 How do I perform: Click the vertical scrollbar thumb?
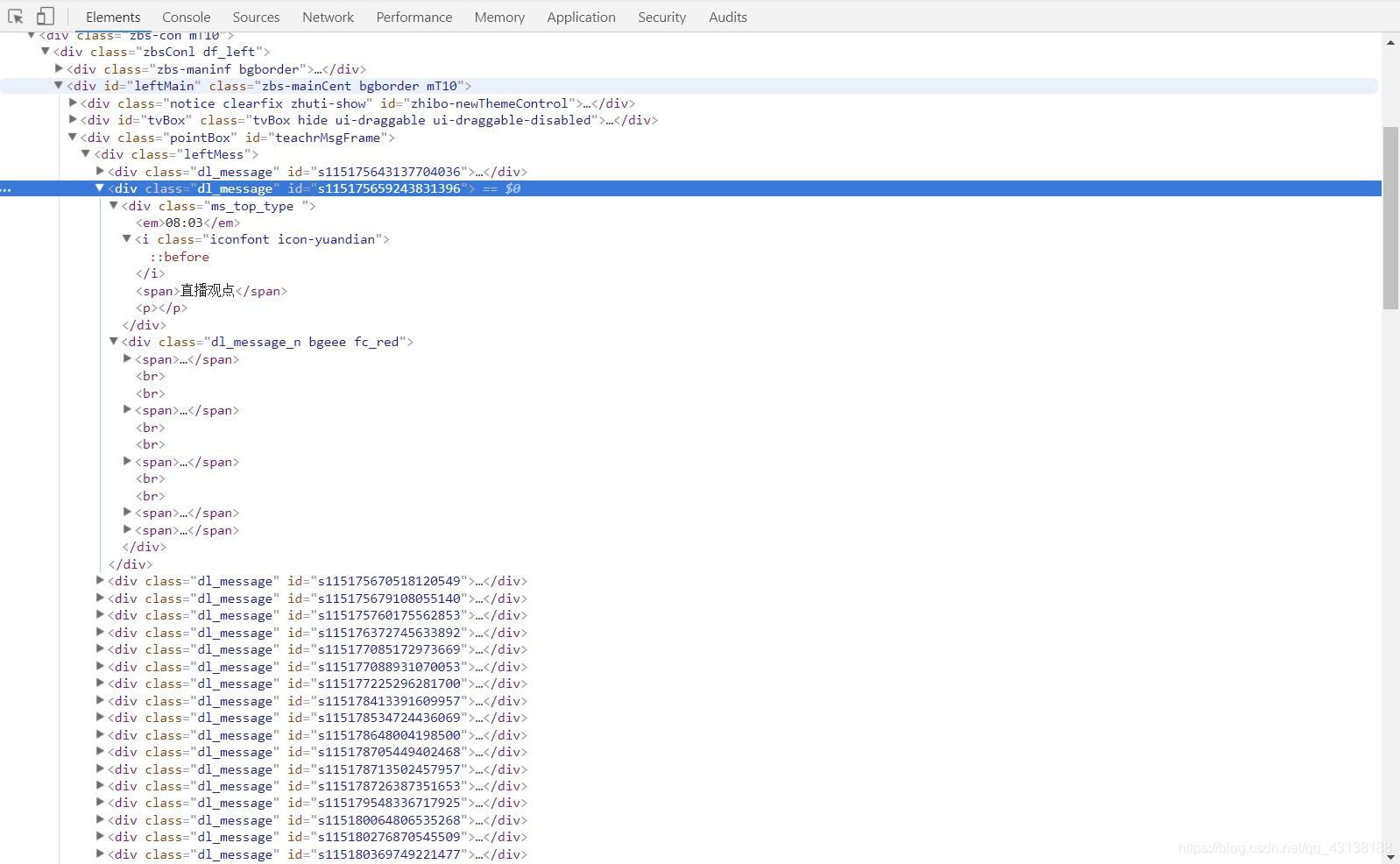pyautogui.click(x=1390, y=218)
